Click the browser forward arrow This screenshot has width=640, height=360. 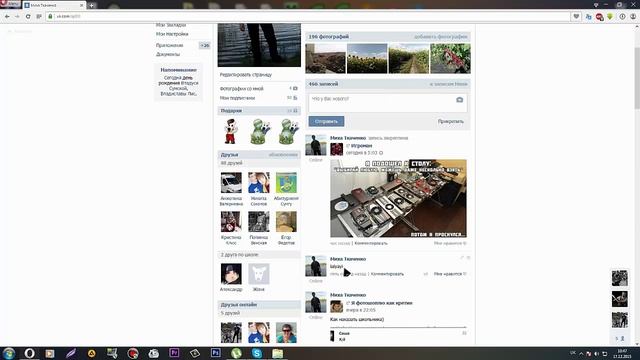coord(17,17)
